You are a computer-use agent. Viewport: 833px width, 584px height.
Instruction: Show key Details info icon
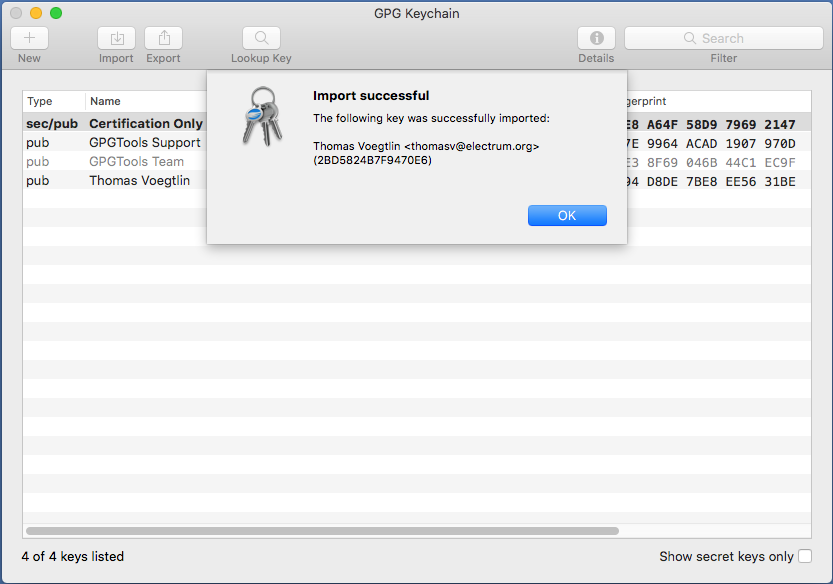pyautogui.click(x=596, y=38)
